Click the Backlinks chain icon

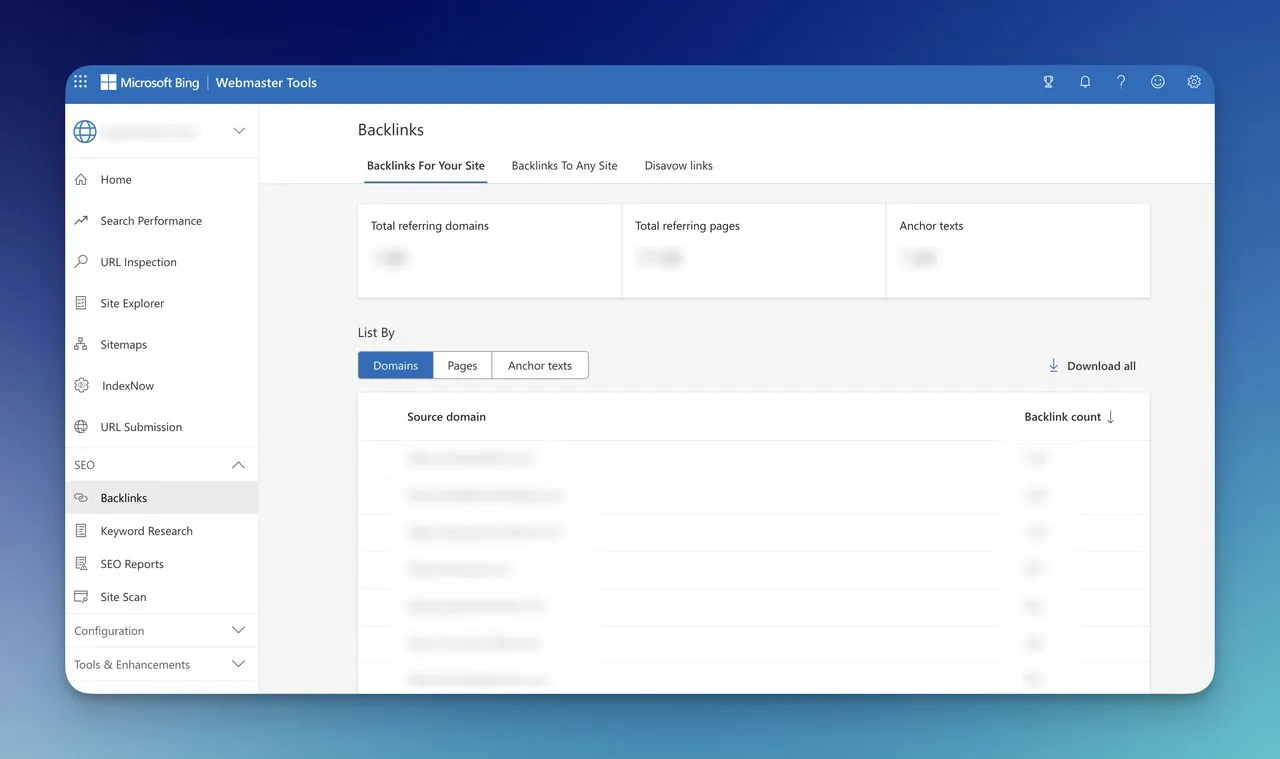coord(81,498)
